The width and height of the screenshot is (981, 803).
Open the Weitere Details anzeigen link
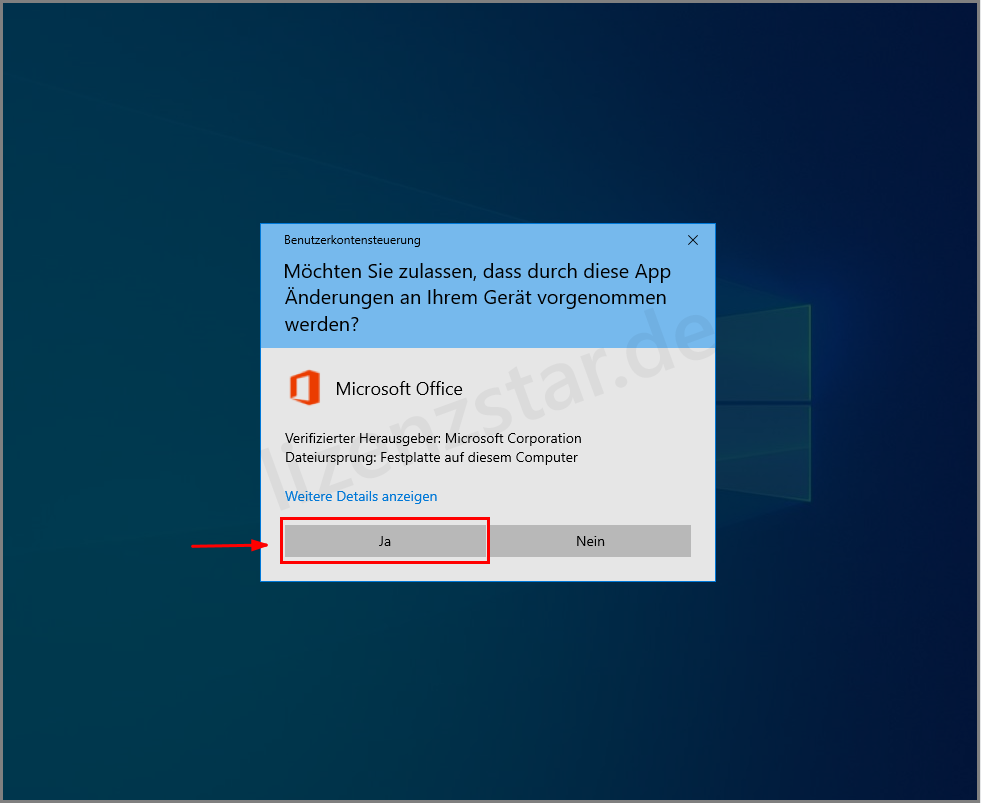(361, 496)
